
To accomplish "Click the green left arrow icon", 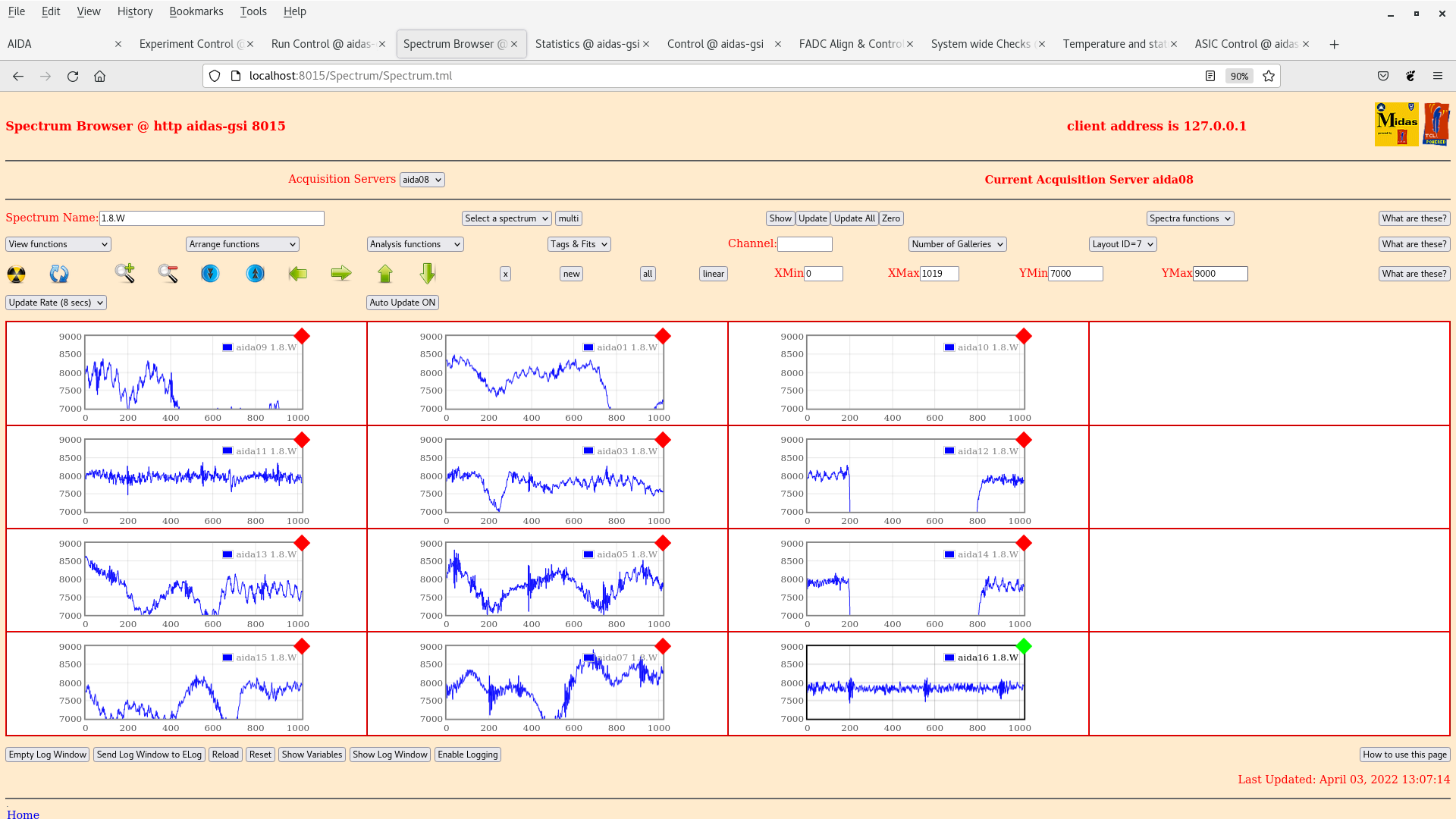I will point(298,274).
